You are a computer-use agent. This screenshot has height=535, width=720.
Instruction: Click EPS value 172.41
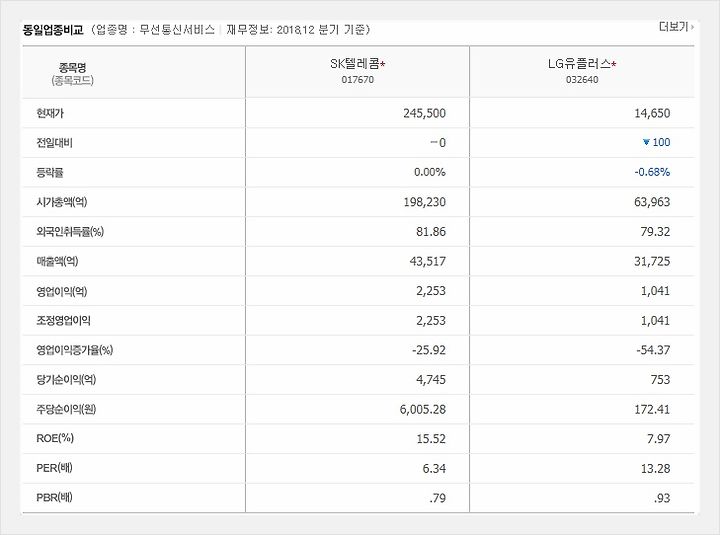coord(652,409)
